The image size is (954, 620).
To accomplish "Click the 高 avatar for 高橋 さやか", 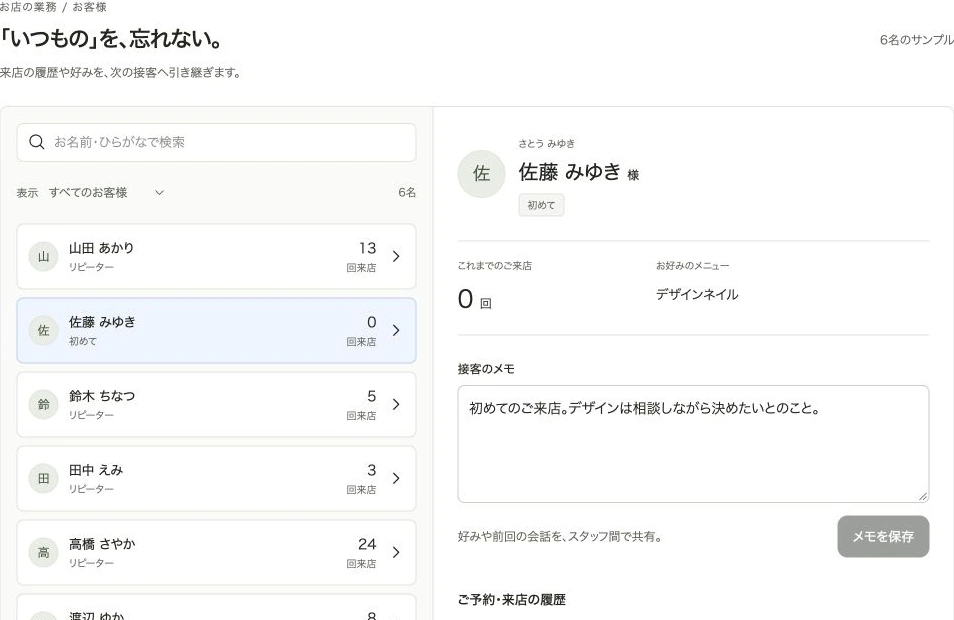I will click(43, 552).
